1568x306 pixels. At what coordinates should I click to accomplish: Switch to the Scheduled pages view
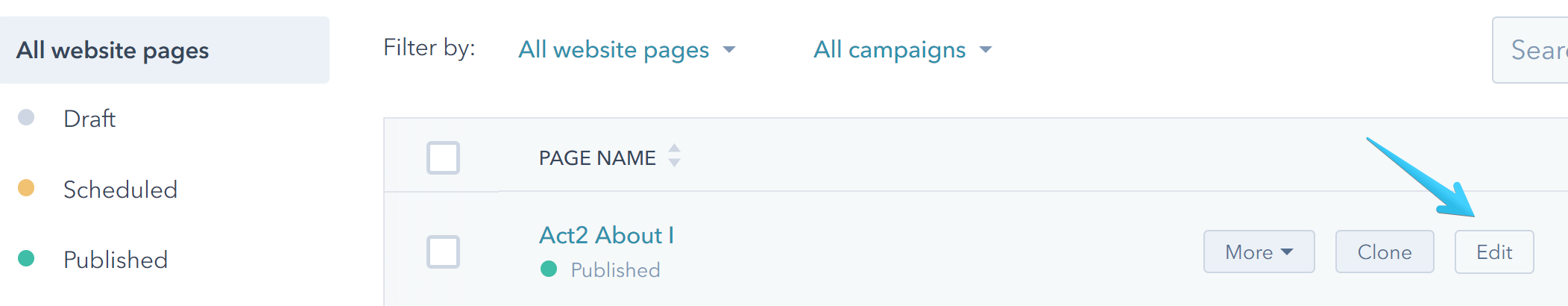[x=120, y=190]
